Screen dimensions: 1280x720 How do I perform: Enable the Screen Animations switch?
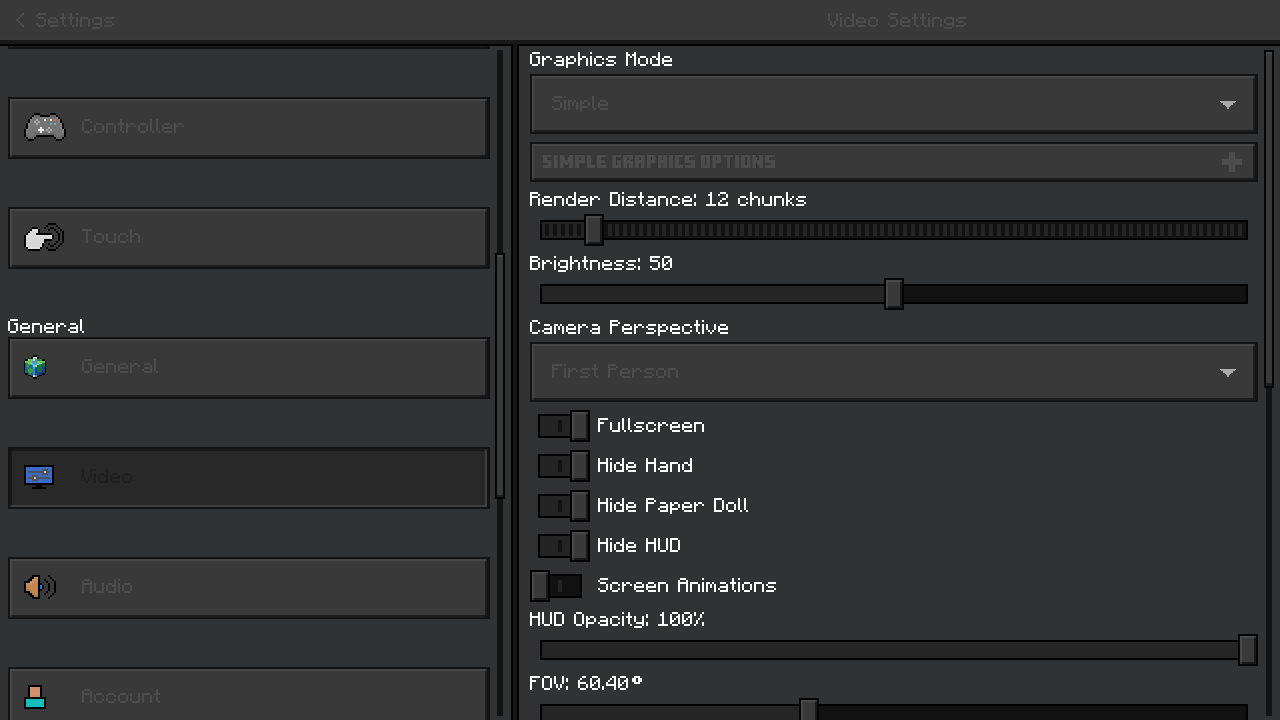(x=556, y=586)
